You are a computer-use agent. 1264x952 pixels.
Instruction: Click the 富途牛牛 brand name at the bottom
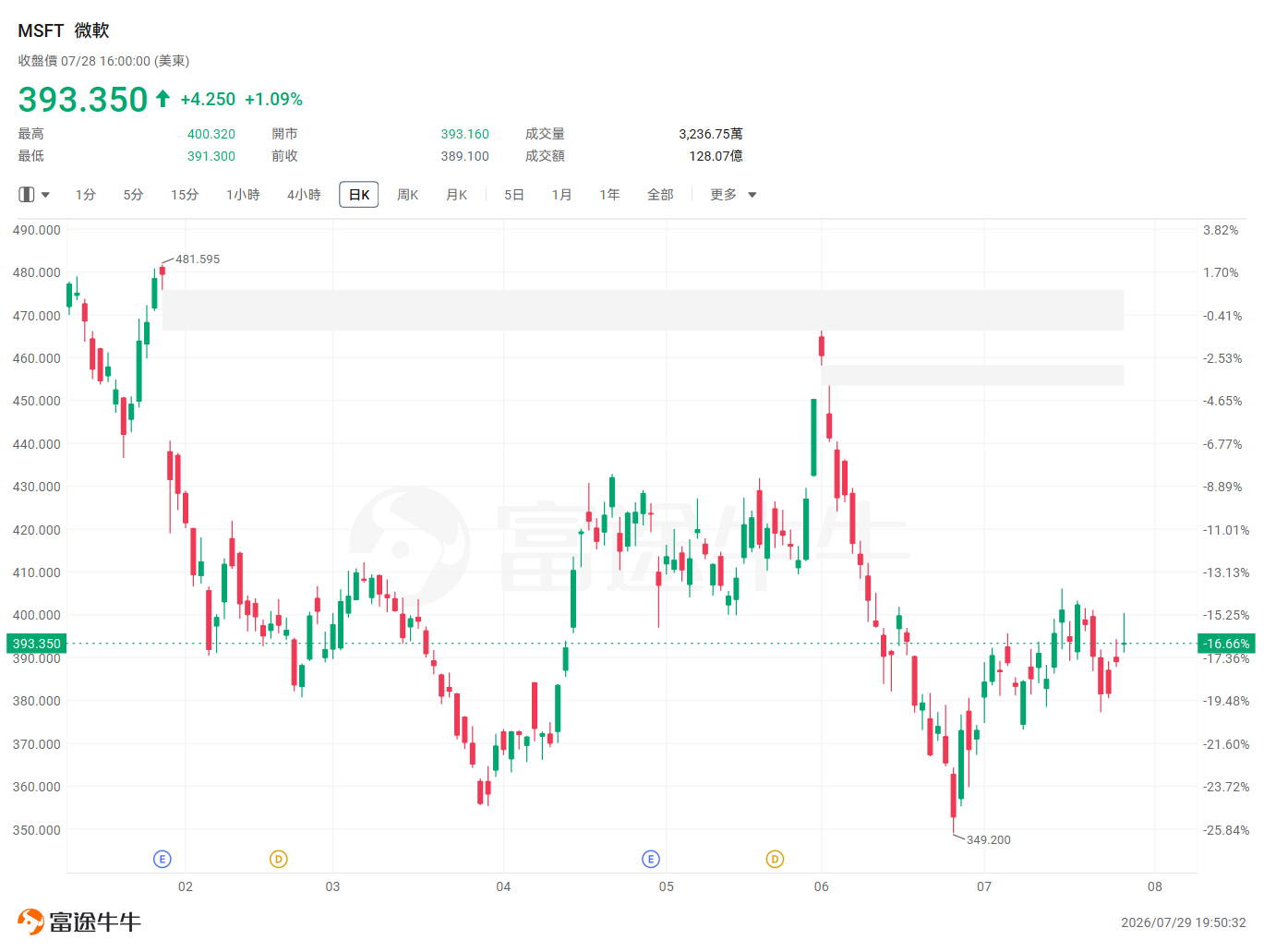pyautogui.click(x=95, y=922)
